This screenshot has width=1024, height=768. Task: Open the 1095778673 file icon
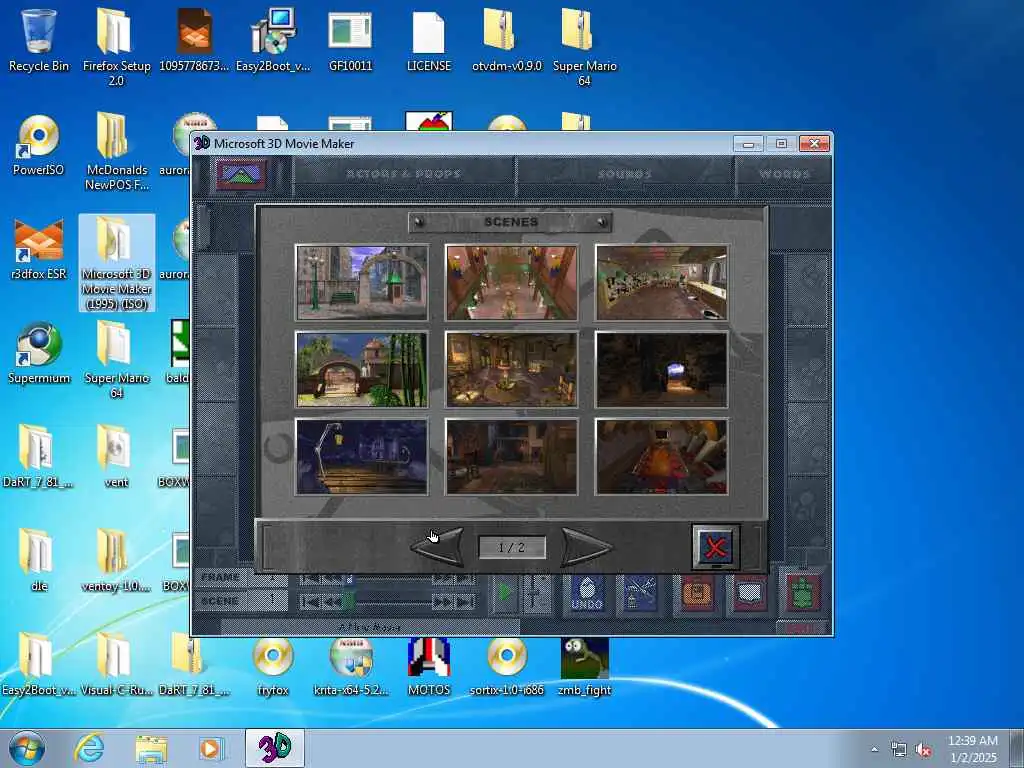point(194,39)
